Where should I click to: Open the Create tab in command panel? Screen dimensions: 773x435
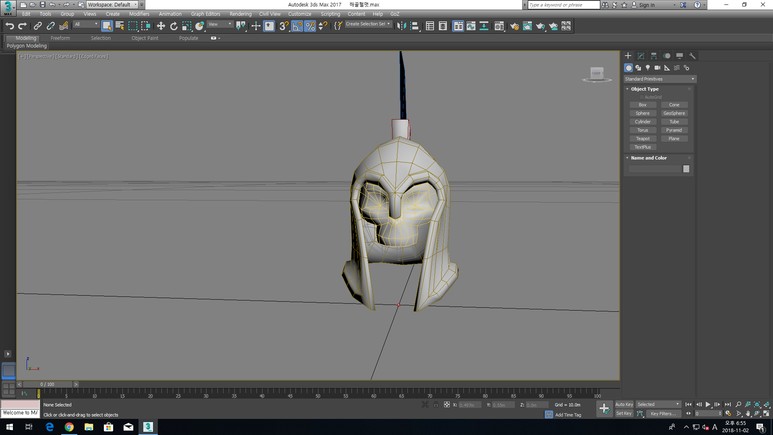coord(628,56)
